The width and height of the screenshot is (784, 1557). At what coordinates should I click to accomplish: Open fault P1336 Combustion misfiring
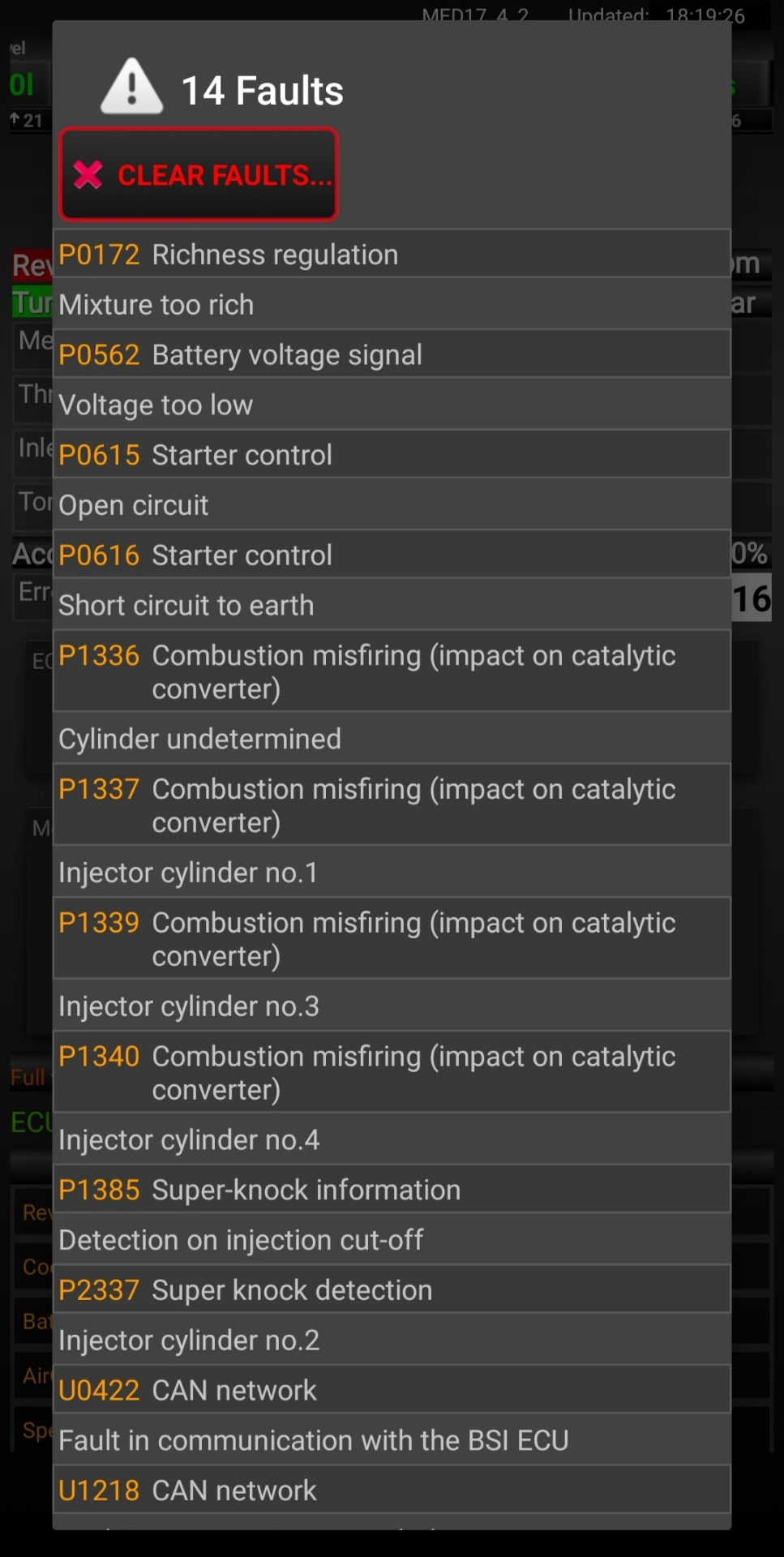click(391, 671)
